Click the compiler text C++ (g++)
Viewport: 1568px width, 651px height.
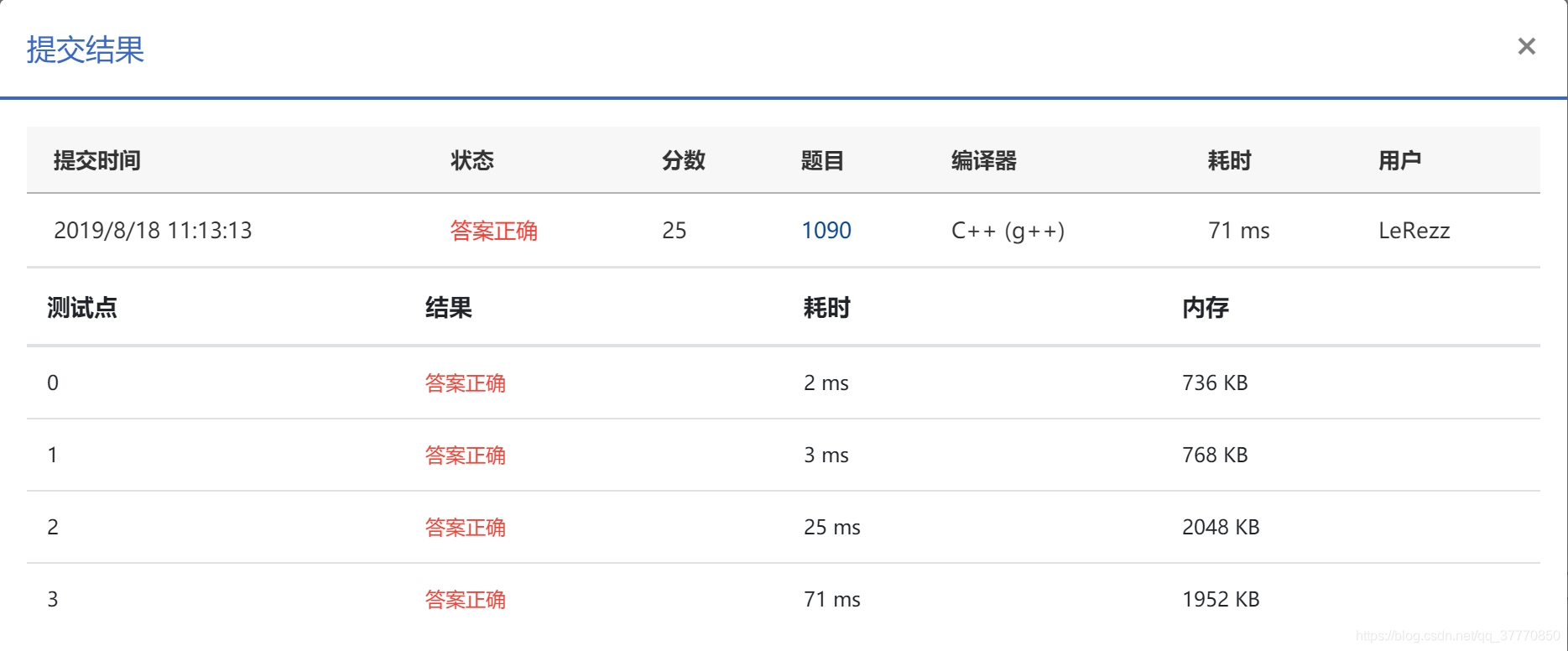(x=1008, y=231)
